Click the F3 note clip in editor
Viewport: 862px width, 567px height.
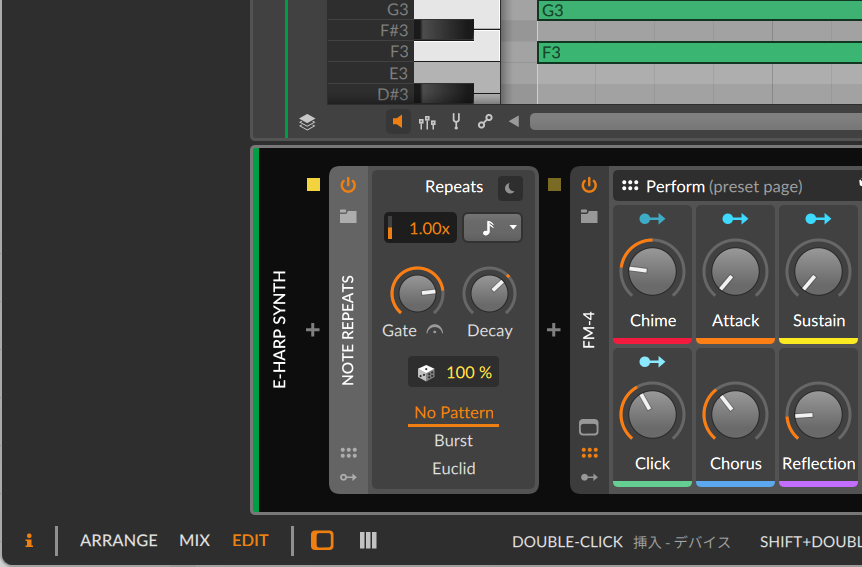(x=699, y=53)
